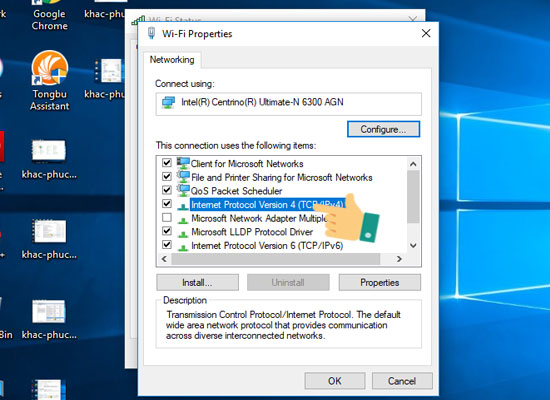Confirm with the OK button

[335, 381]
